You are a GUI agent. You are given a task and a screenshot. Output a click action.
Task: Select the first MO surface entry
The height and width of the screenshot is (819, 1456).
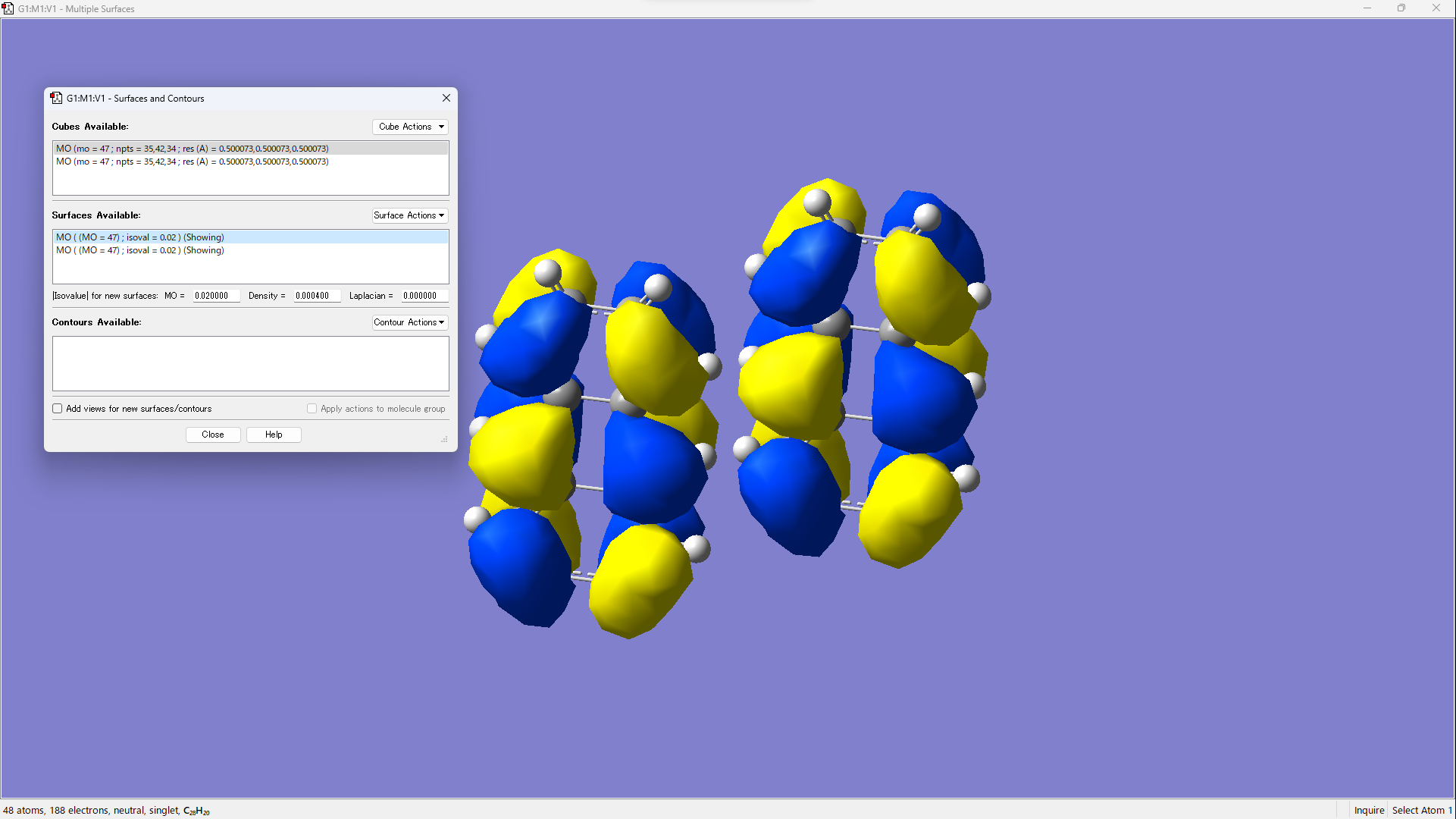(x=140, y=237)
